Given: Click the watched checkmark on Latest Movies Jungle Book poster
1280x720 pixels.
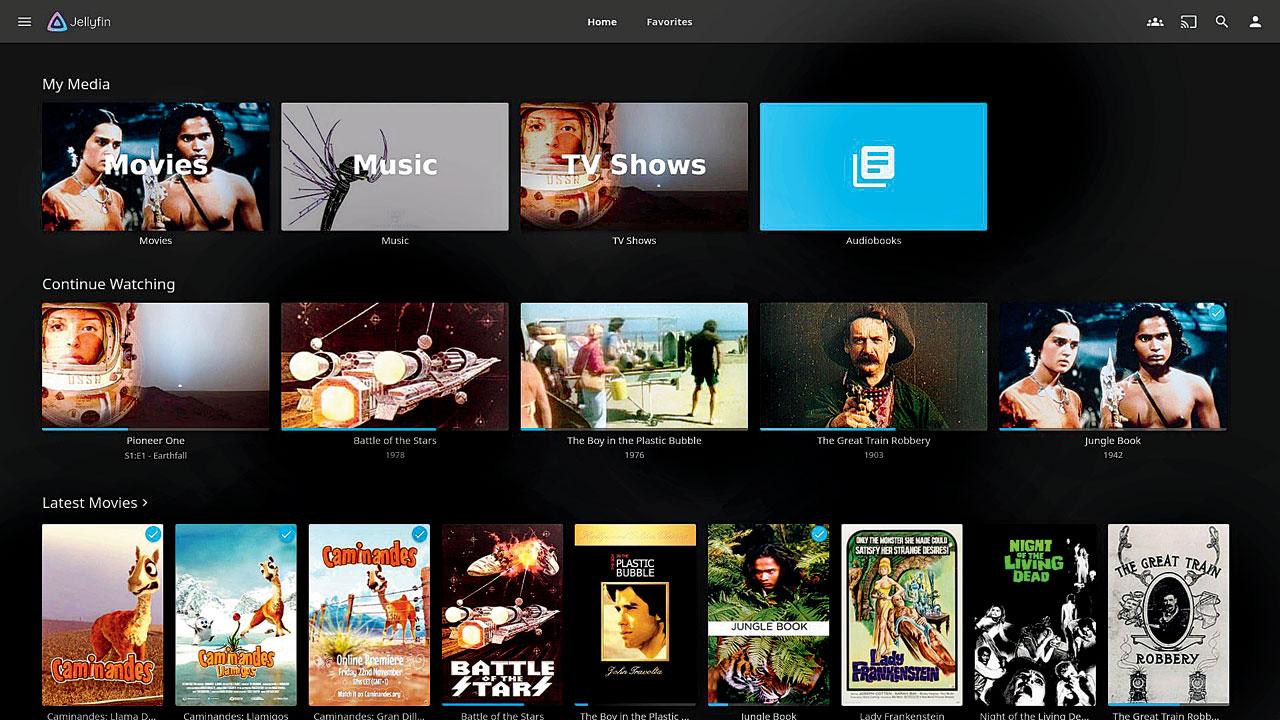Looking at the screenshot, I should click(x=819, y=535).
